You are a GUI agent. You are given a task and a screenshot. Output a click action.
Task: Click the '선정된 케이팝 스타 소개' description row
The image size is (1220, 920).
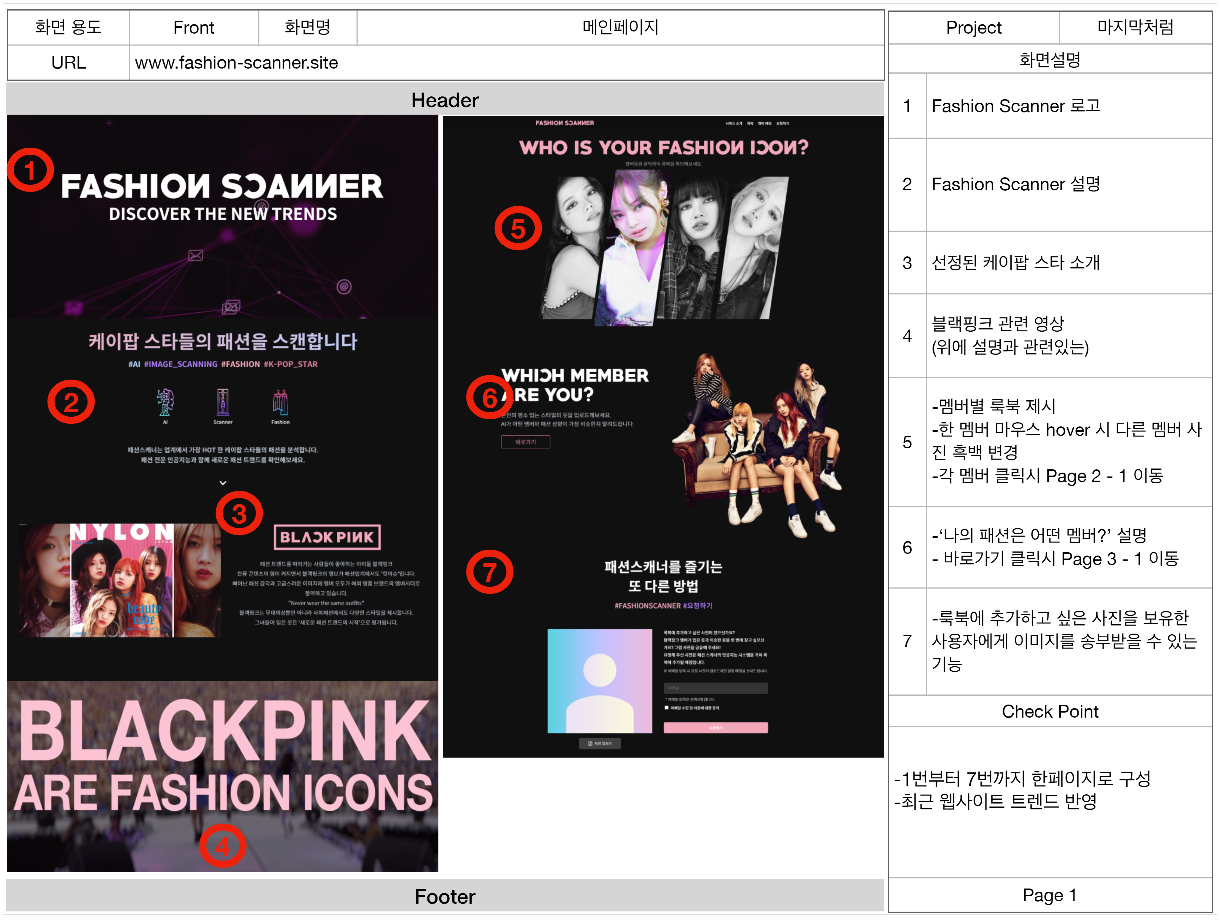point(1069,263)
